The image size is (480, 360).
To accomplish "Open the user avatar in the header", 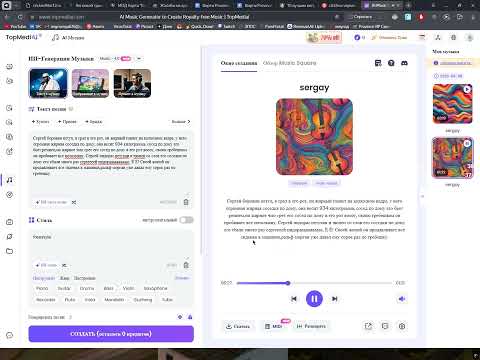I will pos(470,37).
